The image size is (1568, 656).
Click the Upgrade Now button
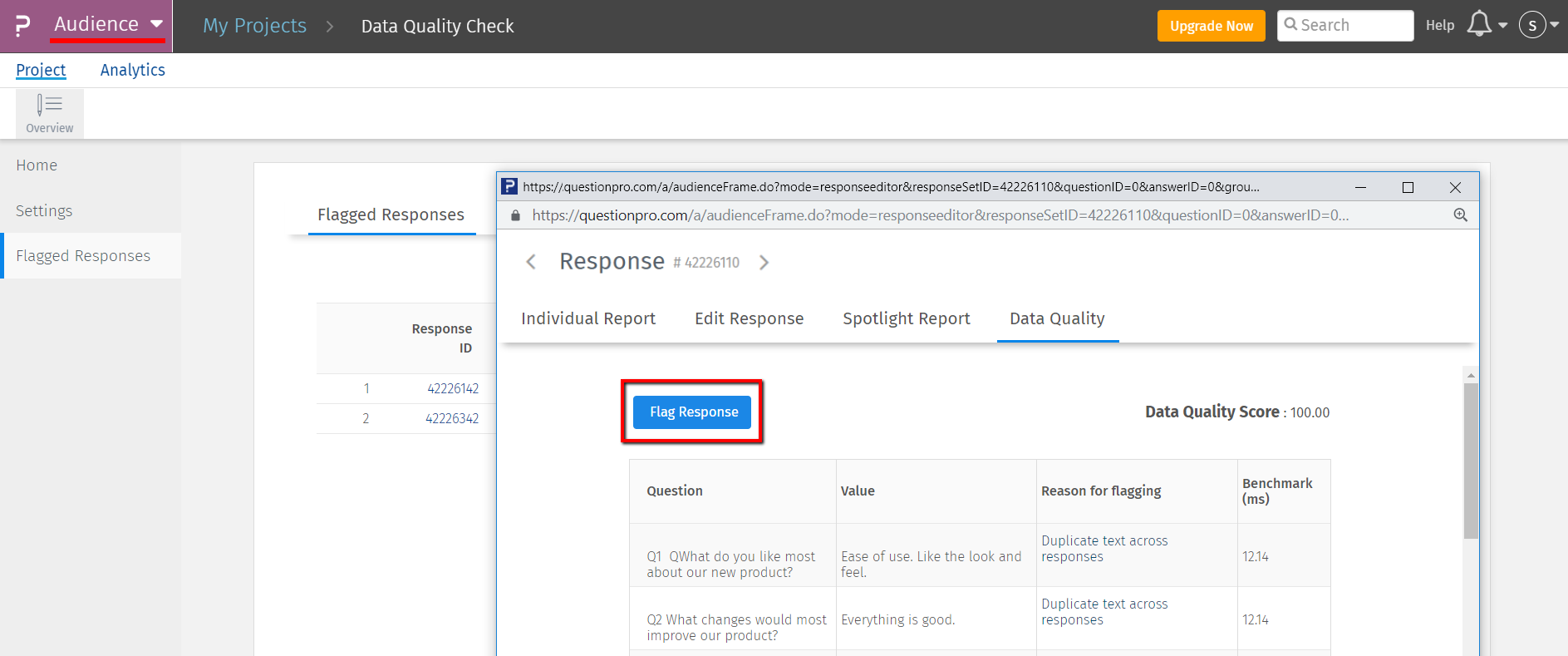pos(1211,26)
